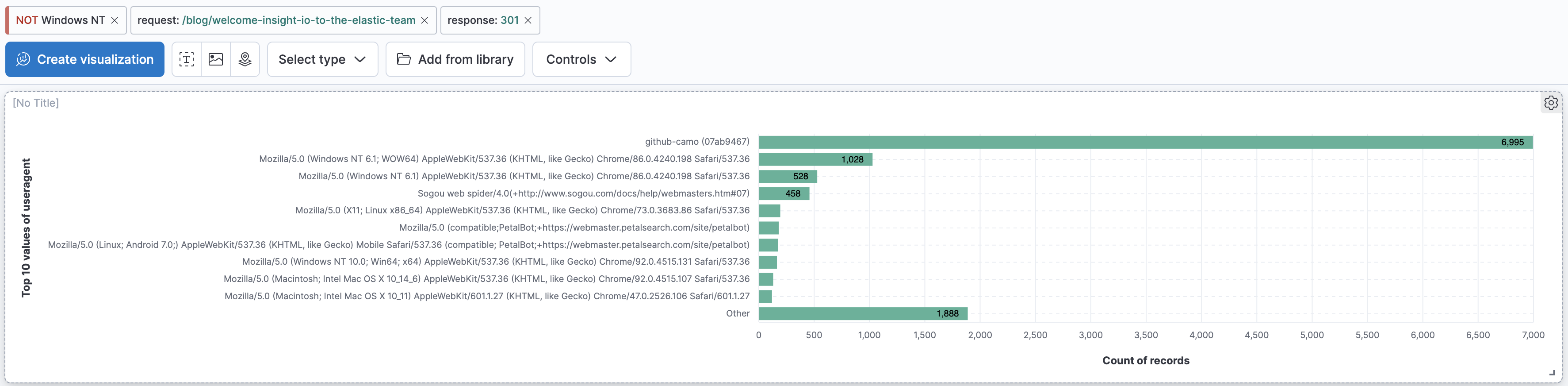Click the lightbulb icon in Create visualization

tap(23, 59)
